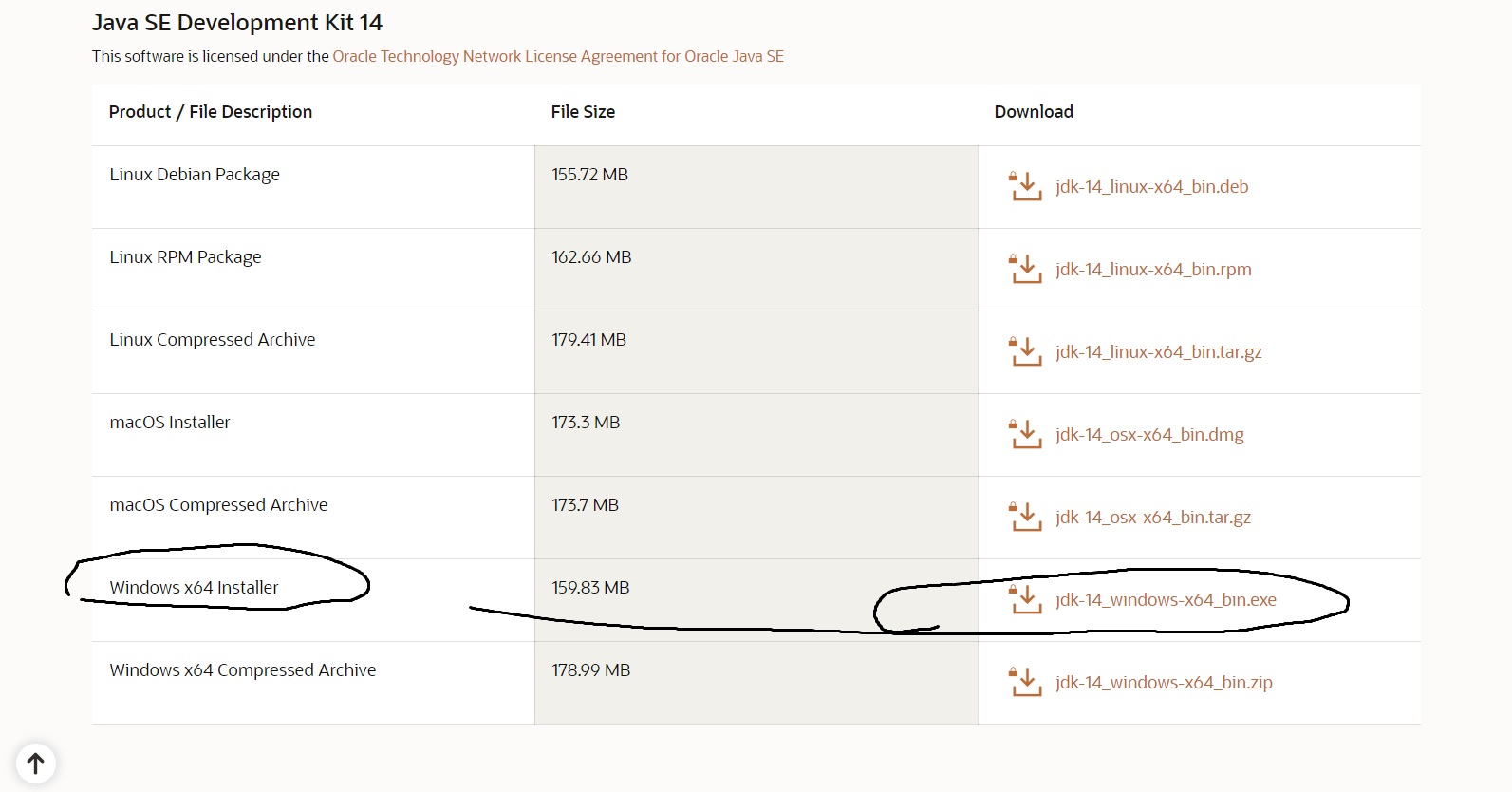Download jdk-14_windows-x64_bin.zip link
1512x792 pixels.
(x=1164, y=683)
